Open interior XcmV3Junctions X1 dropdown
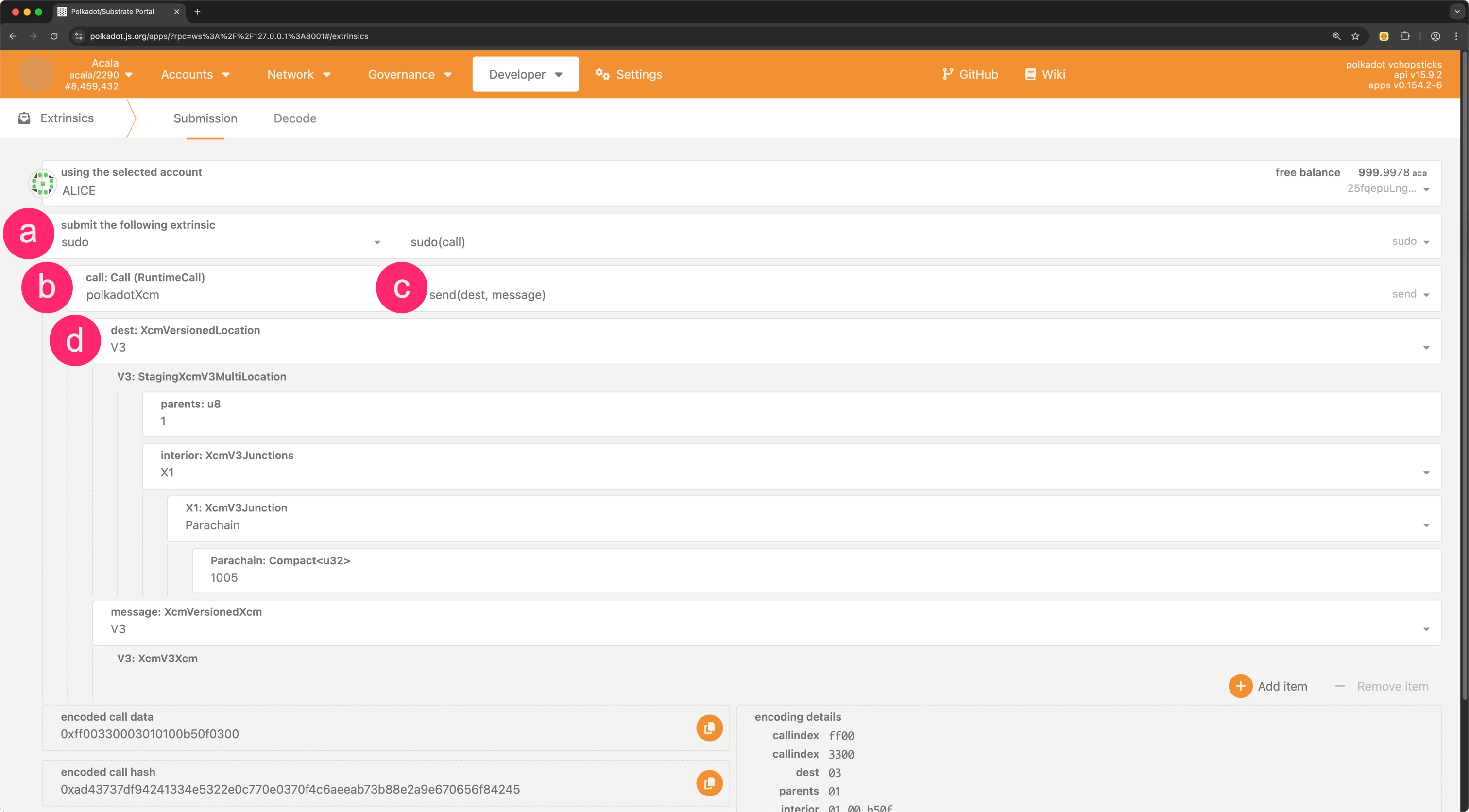This screenshot has height=812, width=1469. [x=1426, y=473]
